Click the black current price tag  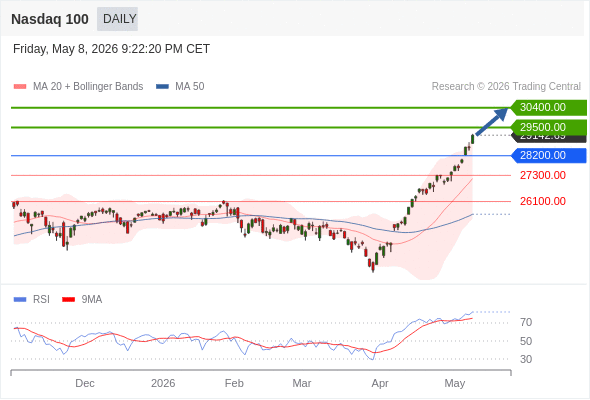pos(549,138)
